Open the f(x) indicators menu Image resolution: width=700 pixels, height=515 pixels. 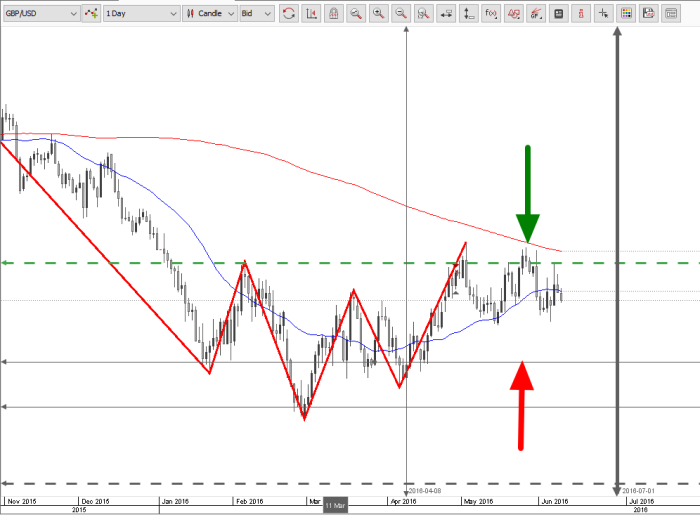tap(491, 14)
